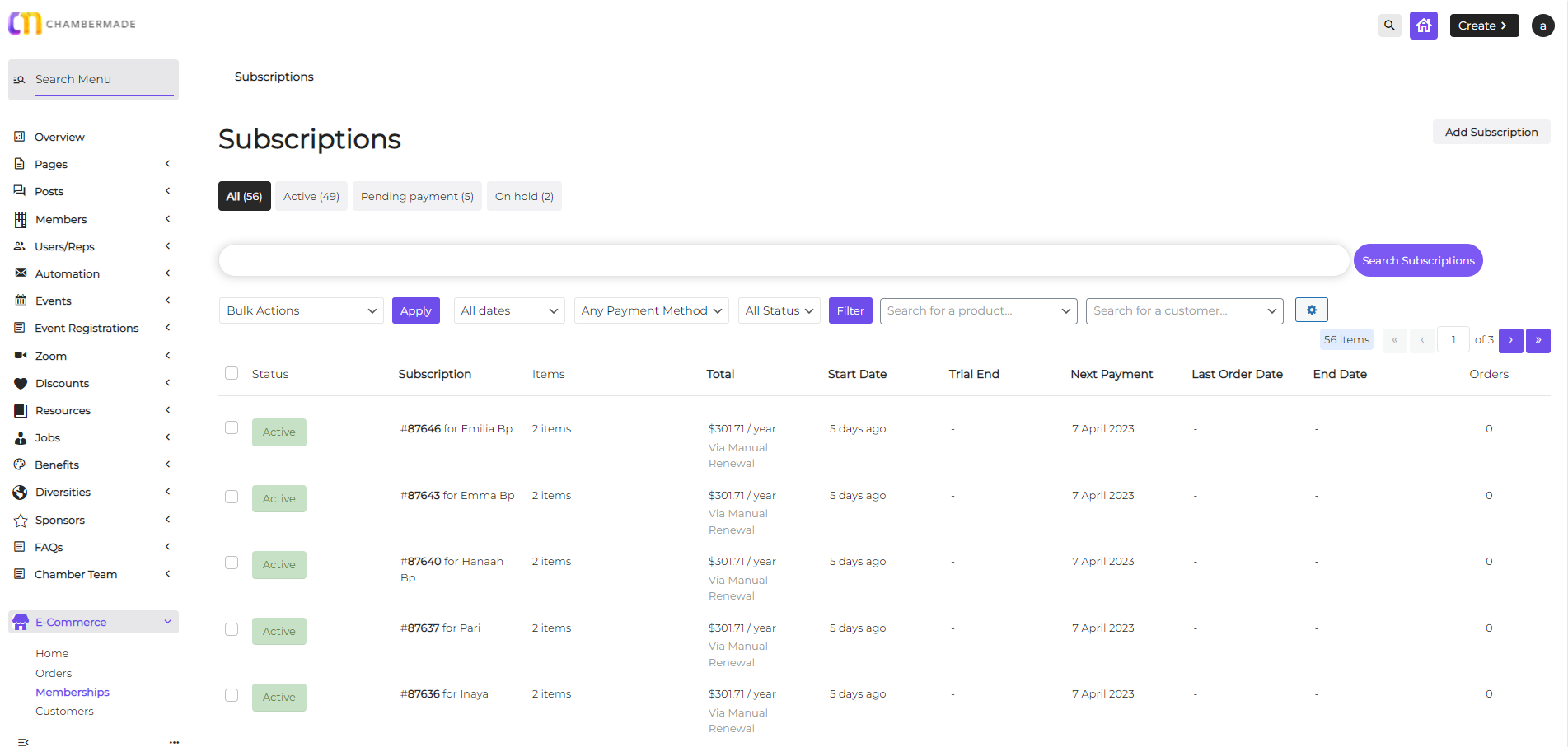Jump to last page double arrow

(1538, 340)
